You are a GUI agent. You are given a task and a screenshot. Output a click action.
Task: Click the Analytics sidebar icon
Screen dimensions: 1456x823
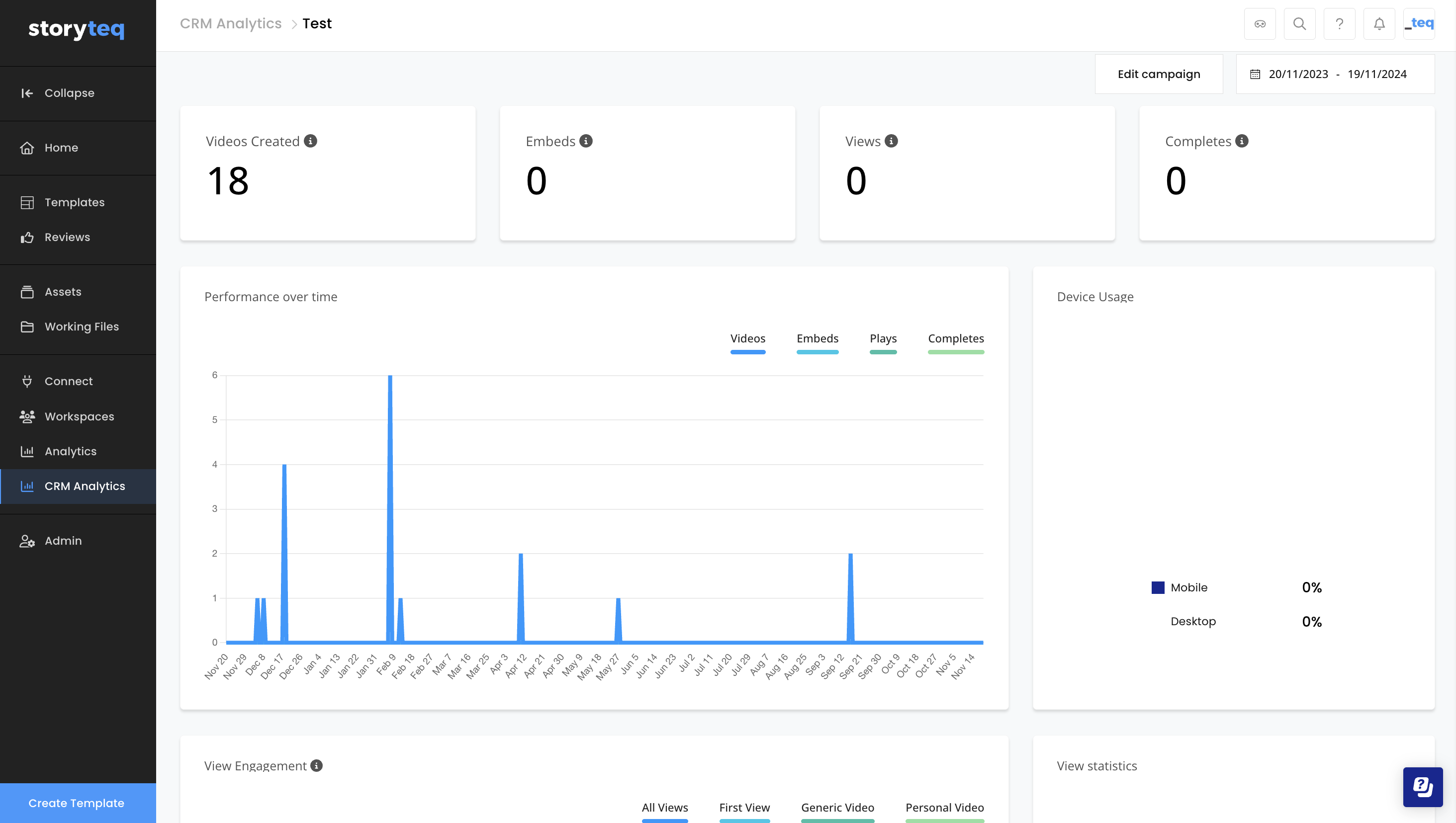point(27,450)
